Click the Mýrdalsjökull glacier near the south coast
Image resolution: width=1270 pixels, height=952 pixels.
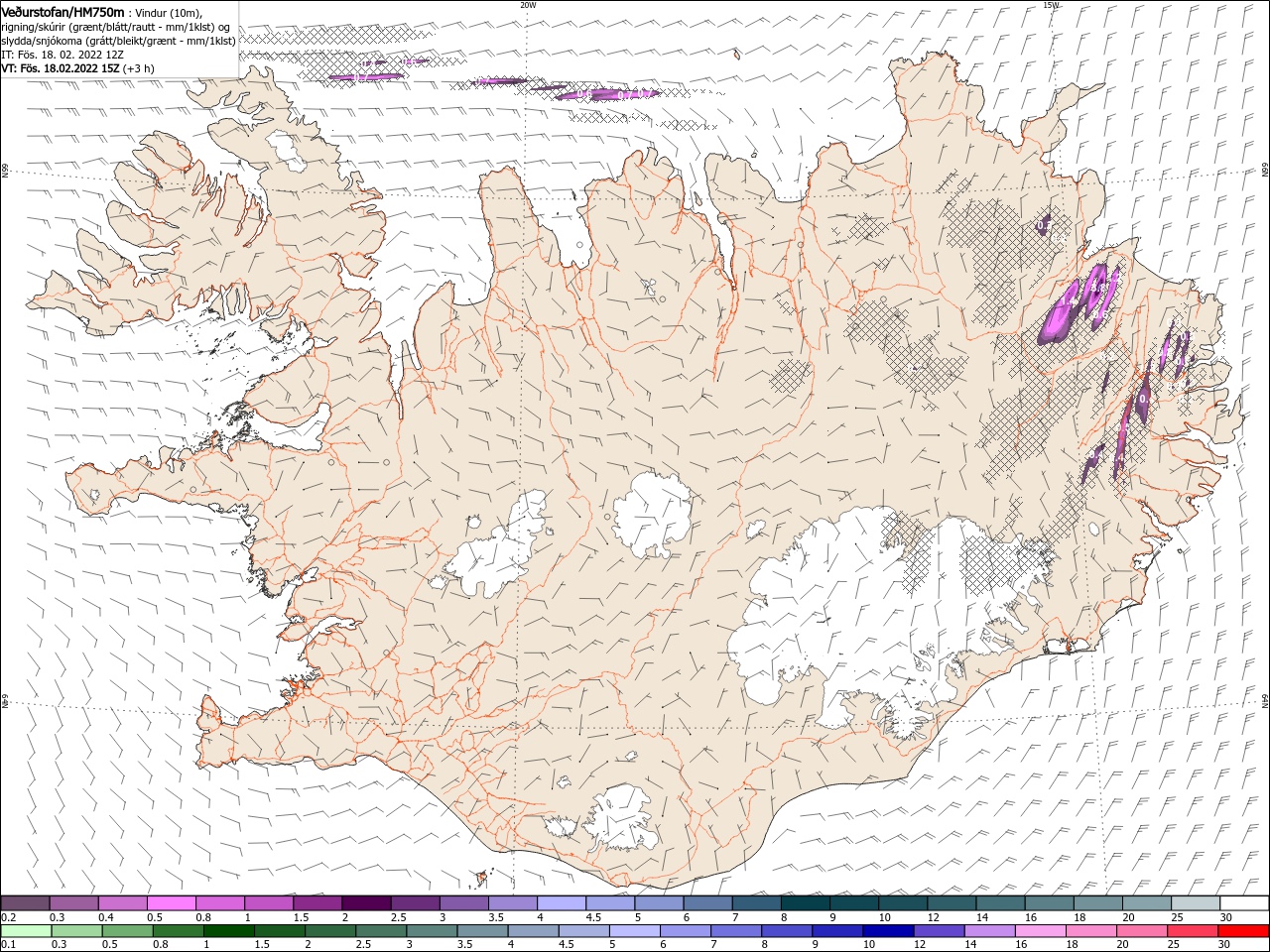[x=623, y=819]
